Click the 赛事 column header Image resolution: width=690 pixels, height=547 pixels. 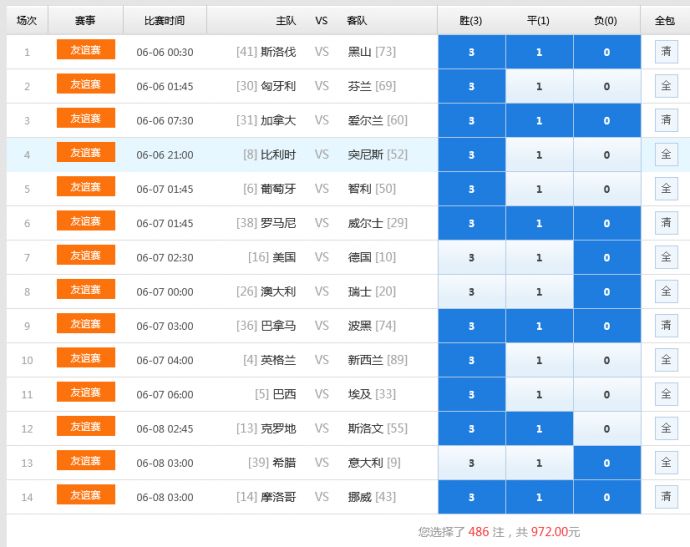coord(85,20)
